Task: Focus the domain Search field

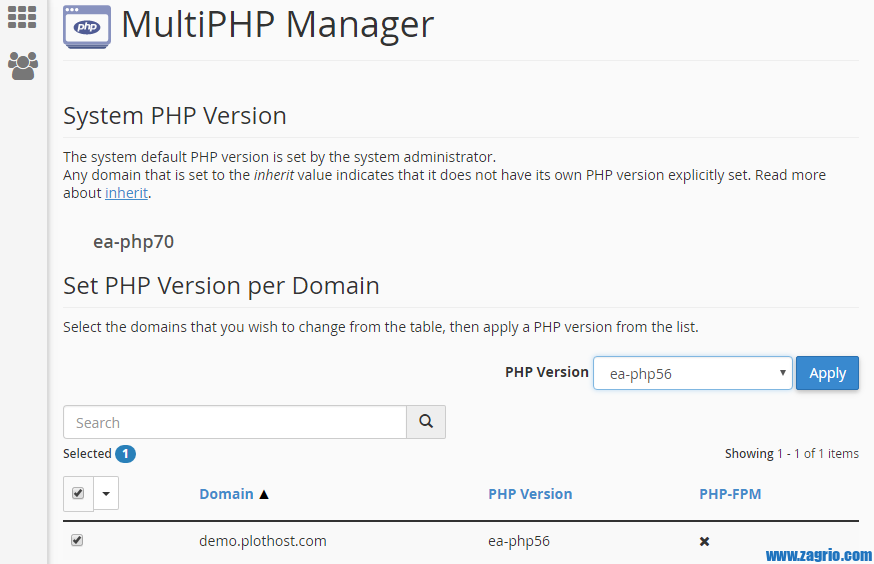Action: click(x=235, y=422)
